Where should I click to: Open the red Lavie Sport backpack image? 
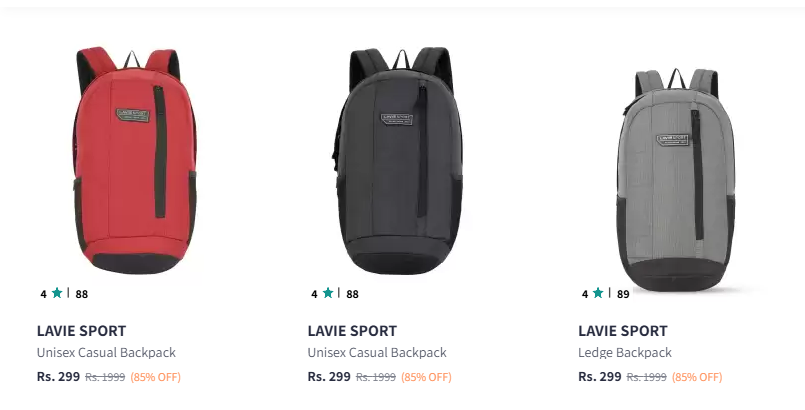(135, 160)
